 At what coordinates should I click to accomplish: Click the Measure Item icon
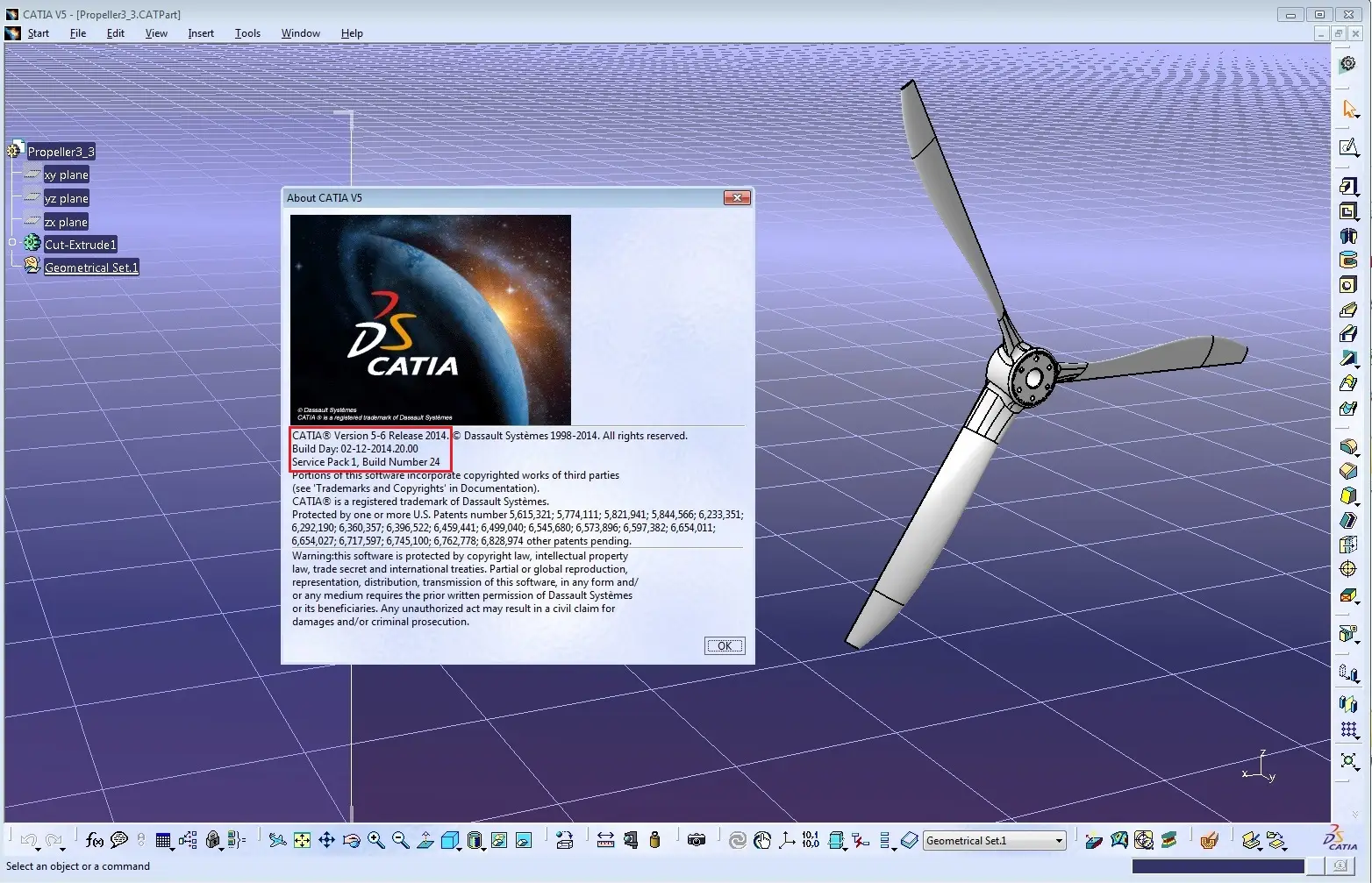[631, 840]
